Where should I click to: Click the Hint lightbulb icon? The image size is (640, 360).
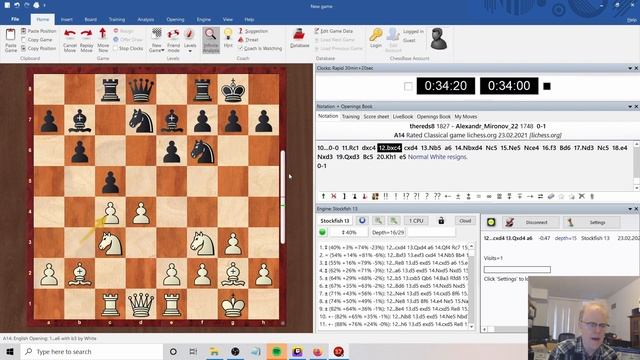pos(228,35)
